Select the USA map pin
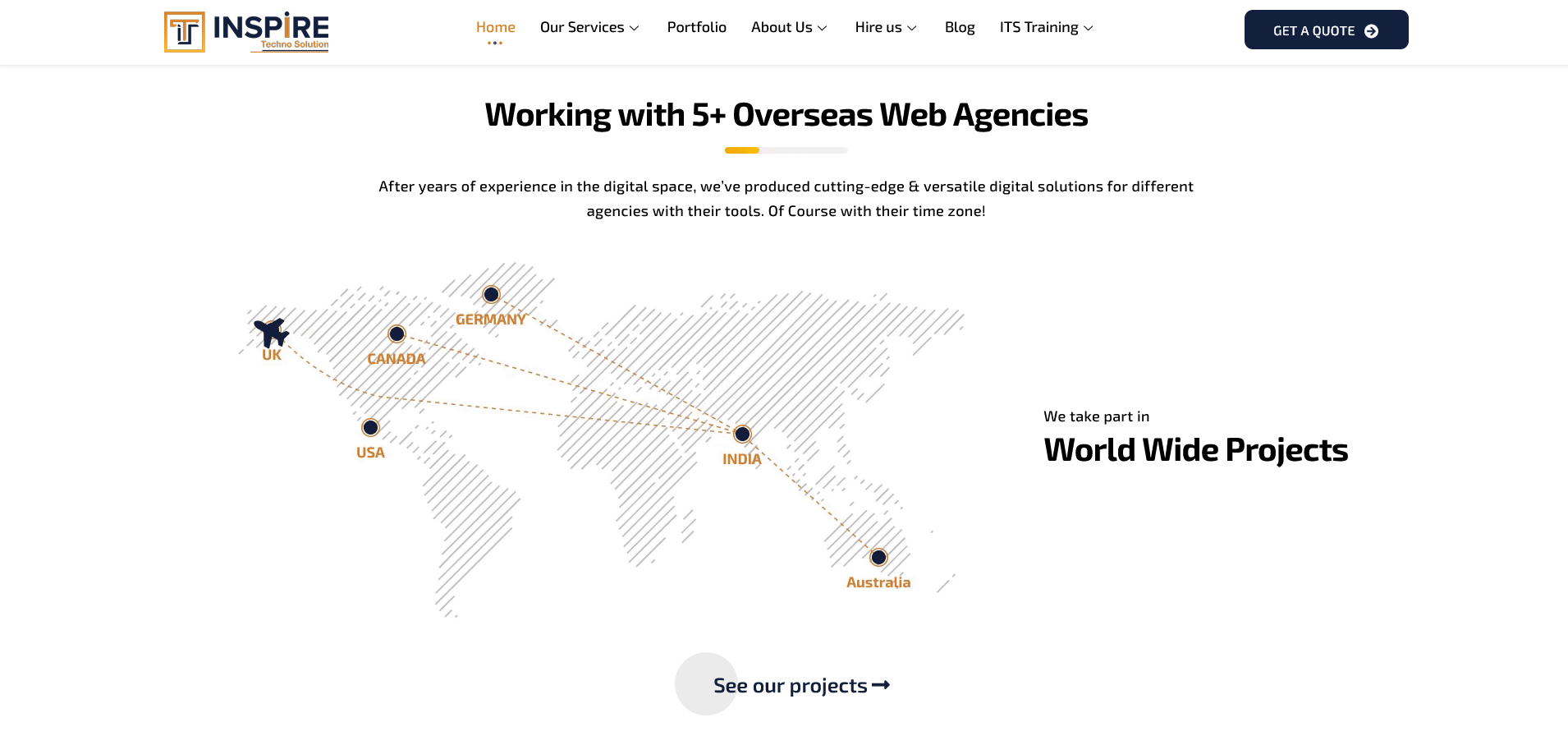Viewport: 1568px width, 736px height. [370, 427]
